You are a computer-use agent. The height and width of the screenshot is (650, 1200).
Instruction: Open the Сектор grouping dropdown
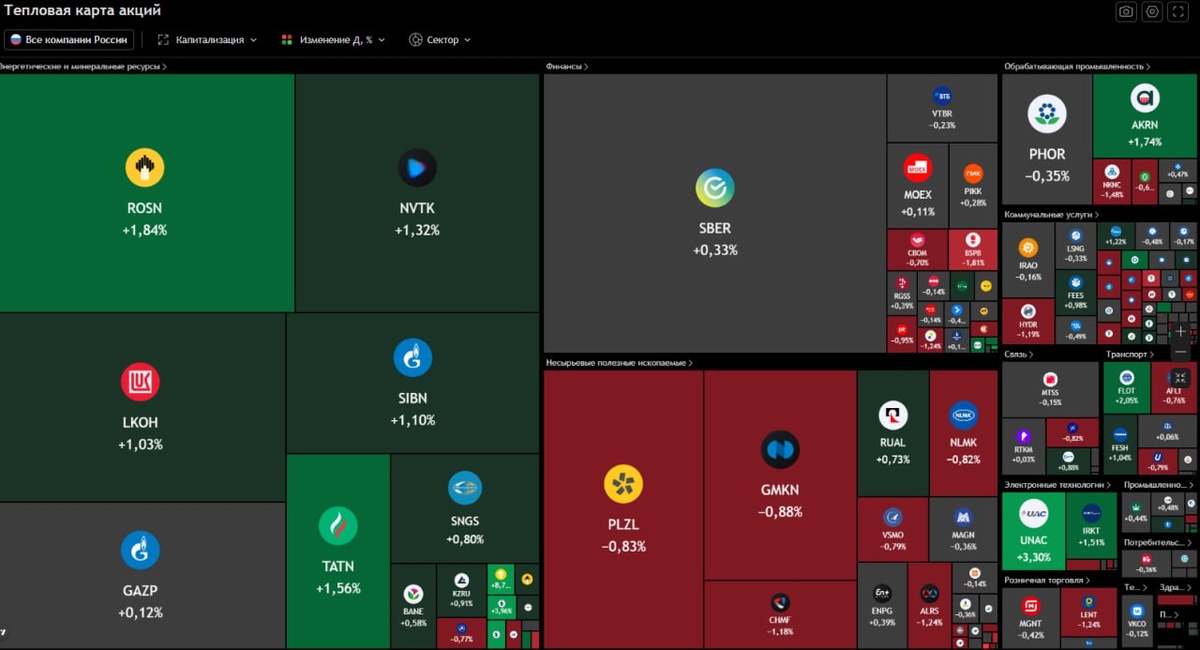pos(439,40)
